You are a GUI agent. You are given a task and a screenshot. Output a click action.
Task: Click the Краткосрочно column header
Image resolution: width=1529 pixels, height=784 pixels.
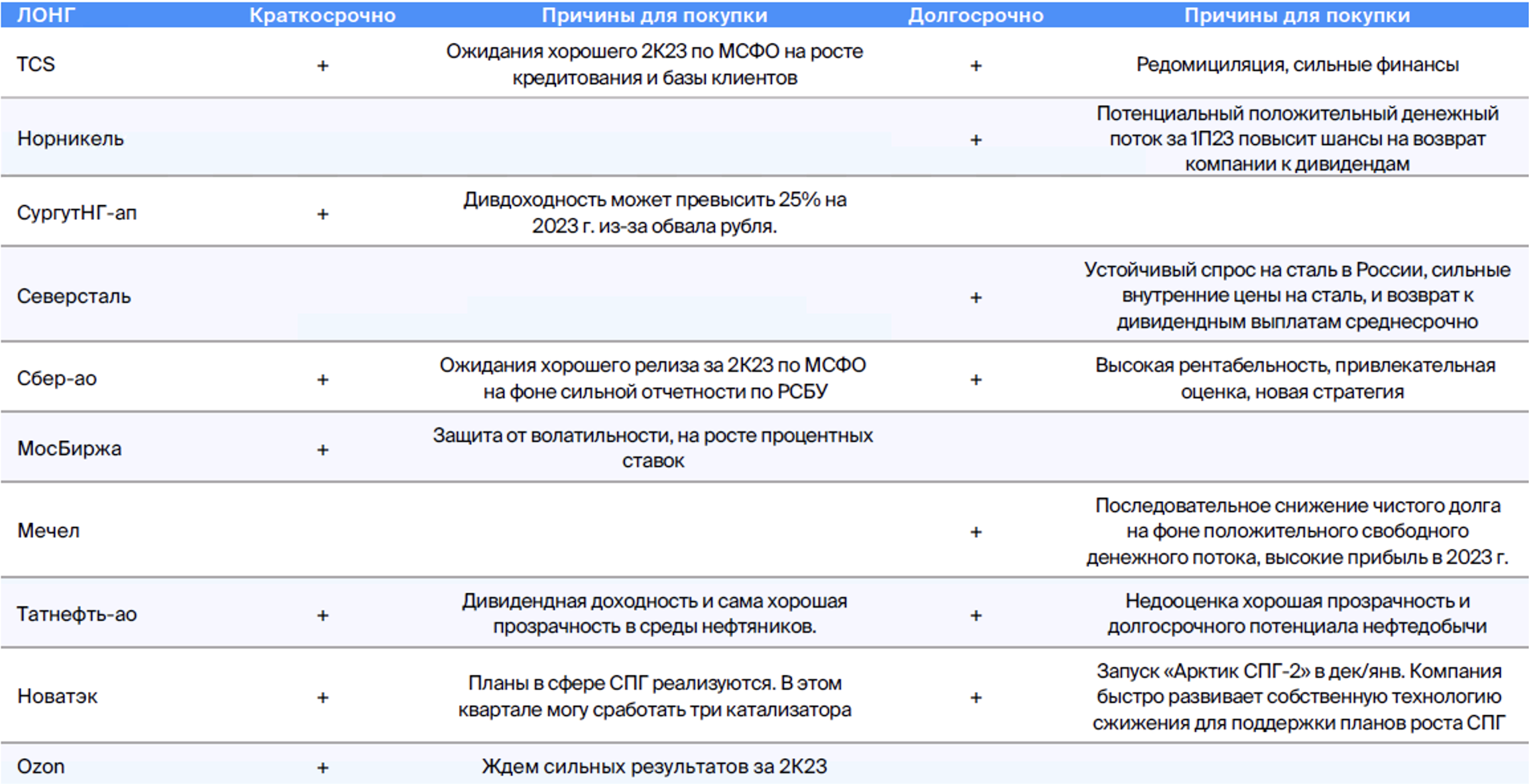(322, 15)
